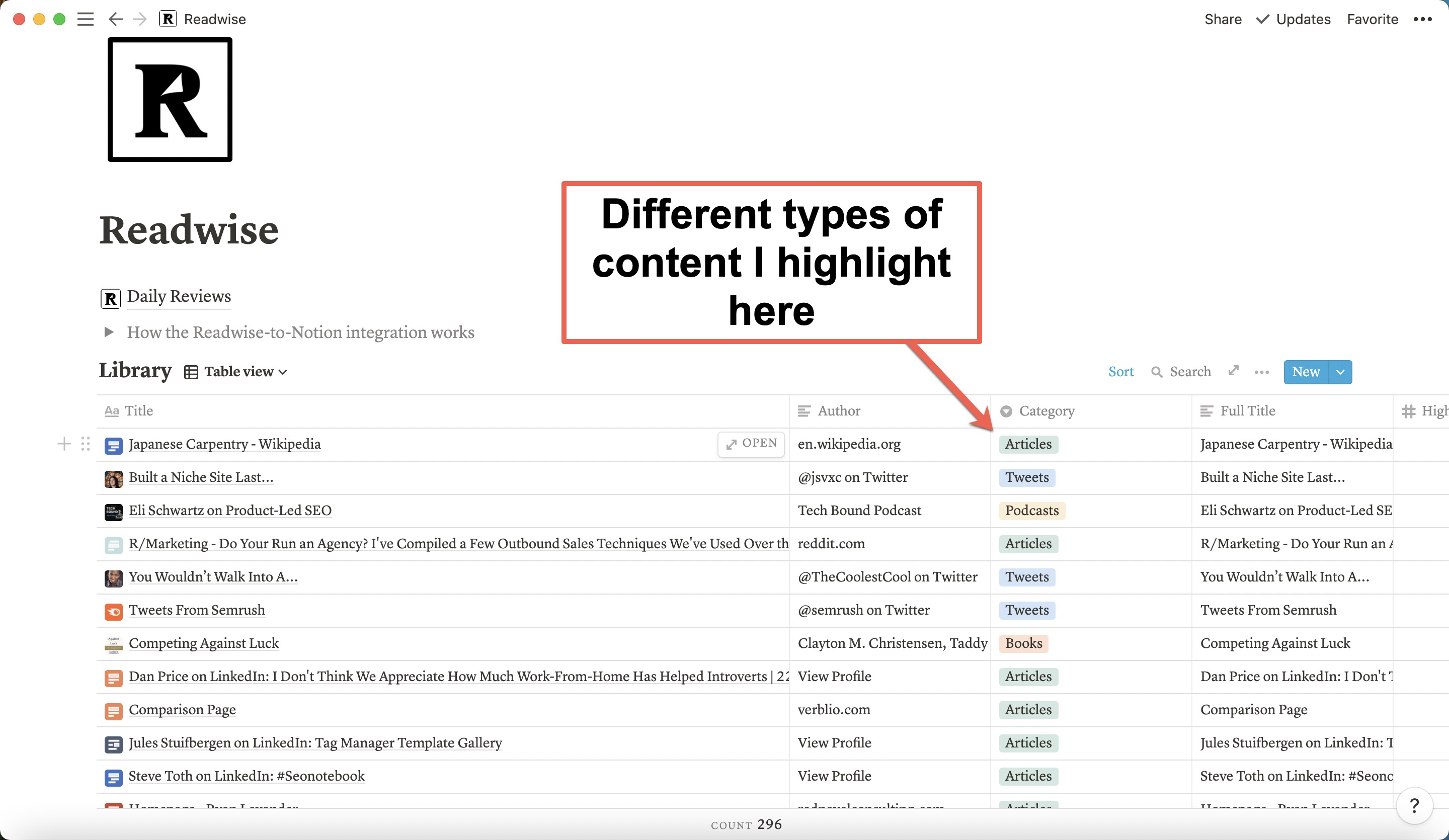
Task: Open the sidebar hamburger menu
Action: point(86,19)
